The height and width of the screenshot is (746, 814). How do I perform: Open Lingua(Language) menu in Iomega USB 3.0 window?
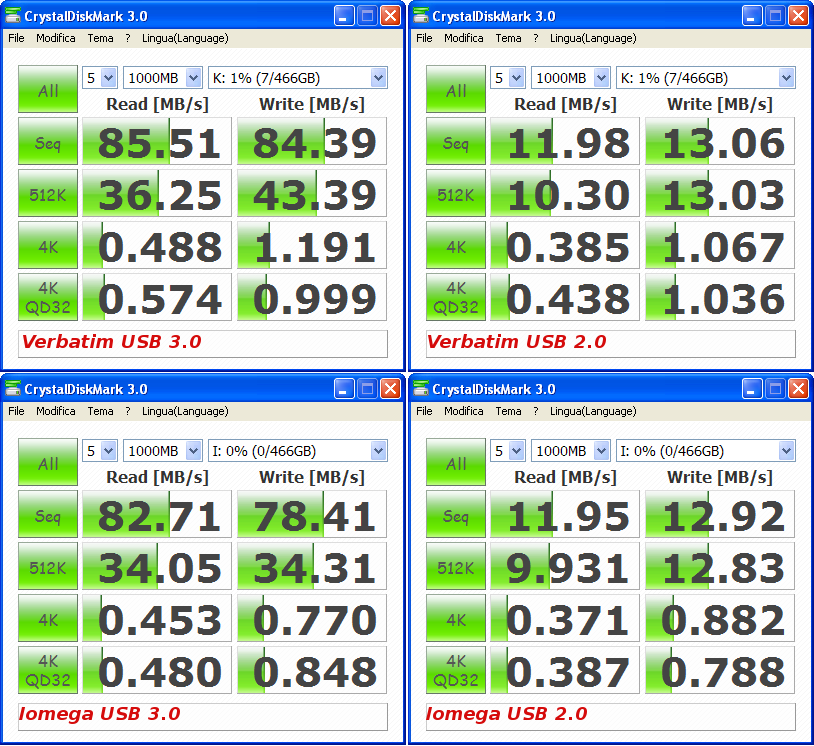[x=185, y=411]
